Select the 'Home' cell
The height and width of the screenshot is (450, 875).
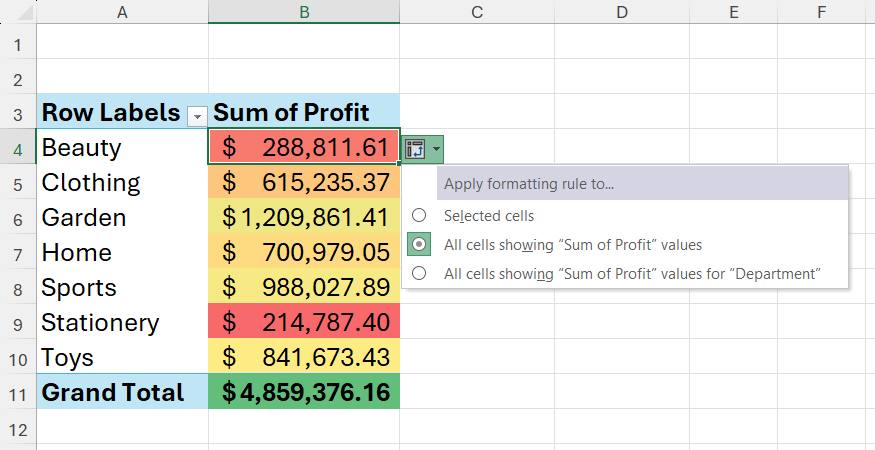122,251
